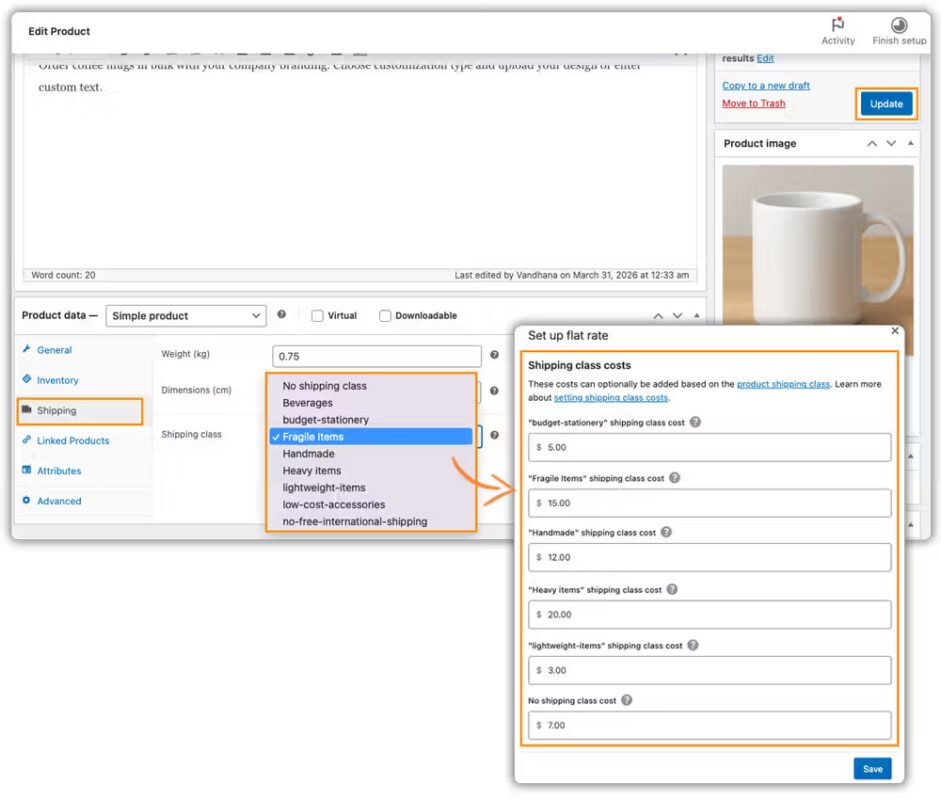Collapse the Product data panel

[697, 316]
